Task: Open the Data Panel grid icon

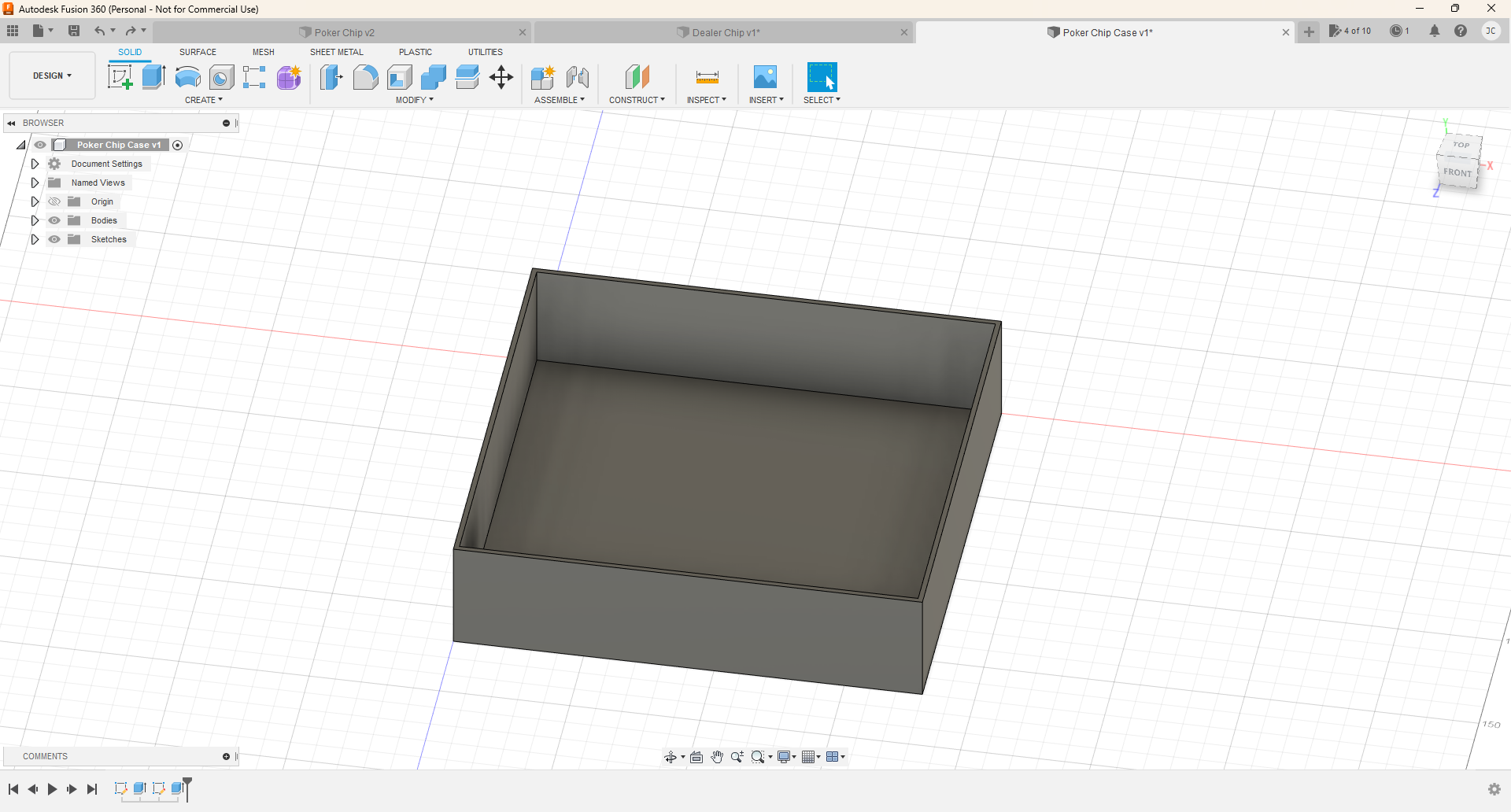Action: (x=13, y=31)
